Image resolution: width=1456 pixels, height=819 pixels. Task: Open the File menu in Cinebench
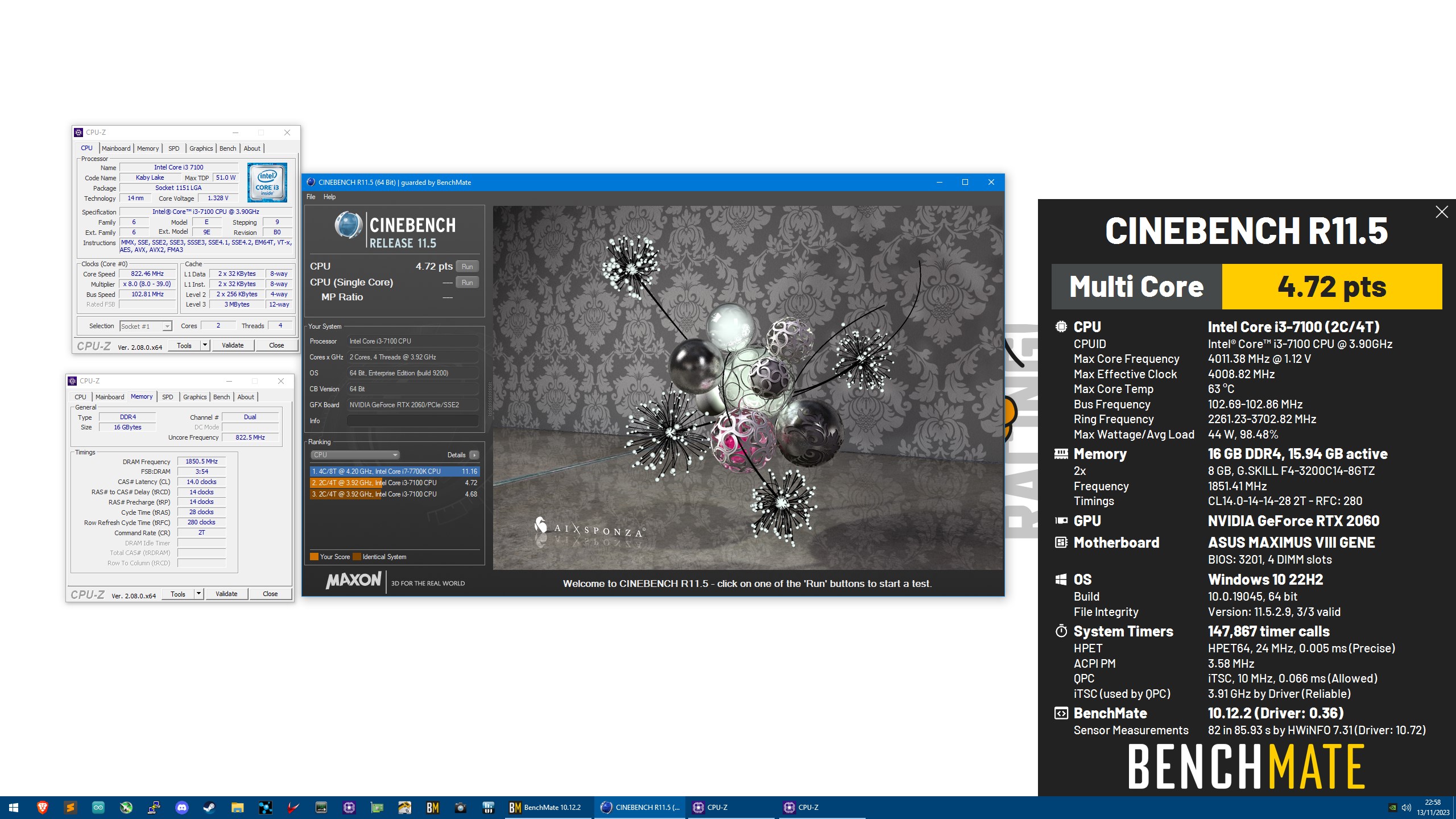pyautogui.click(x=311, y=197)
